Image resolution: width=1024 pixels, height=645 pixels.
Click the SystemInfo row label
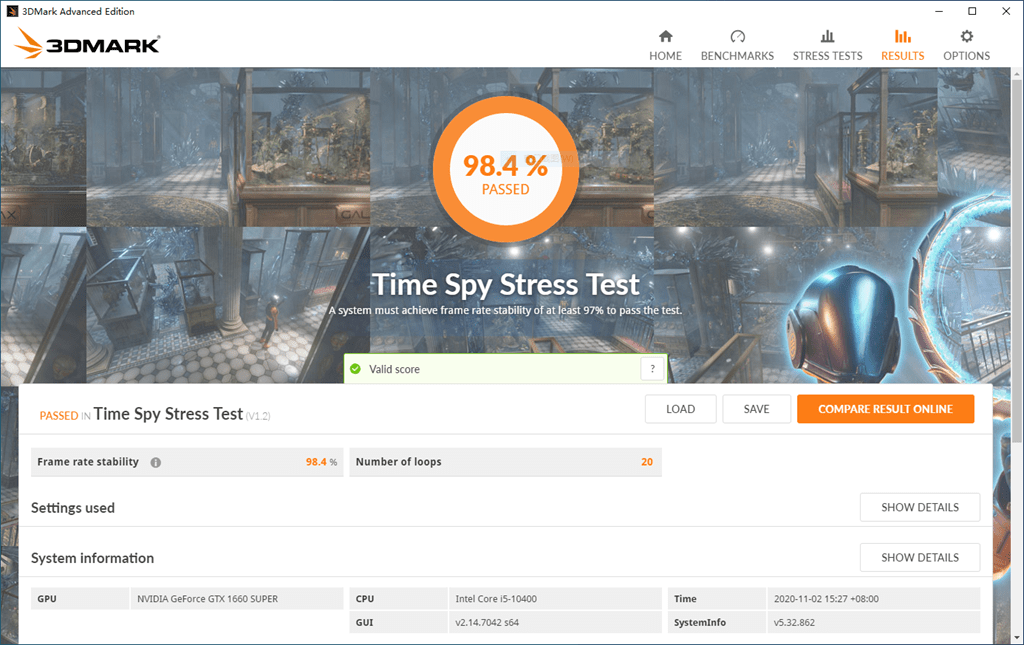pyautogui.click(x=699, y=622)
